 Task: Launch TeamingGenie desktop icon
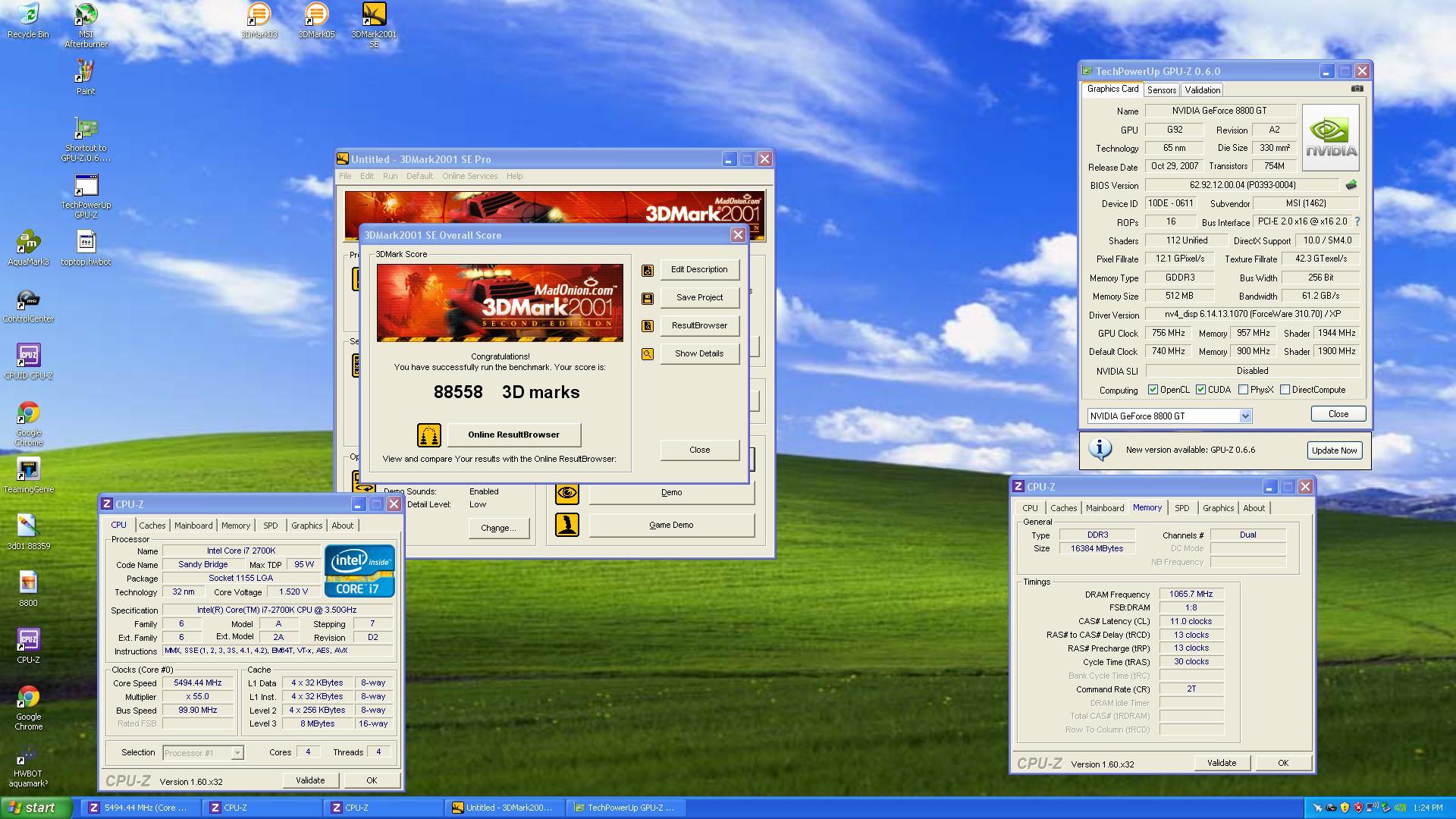click(x=28, y=475)
